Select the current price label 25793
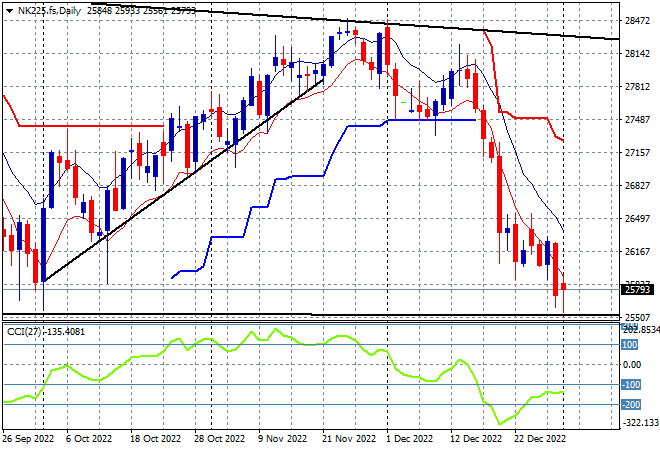 pyautogui.click(x=637, y=290)
